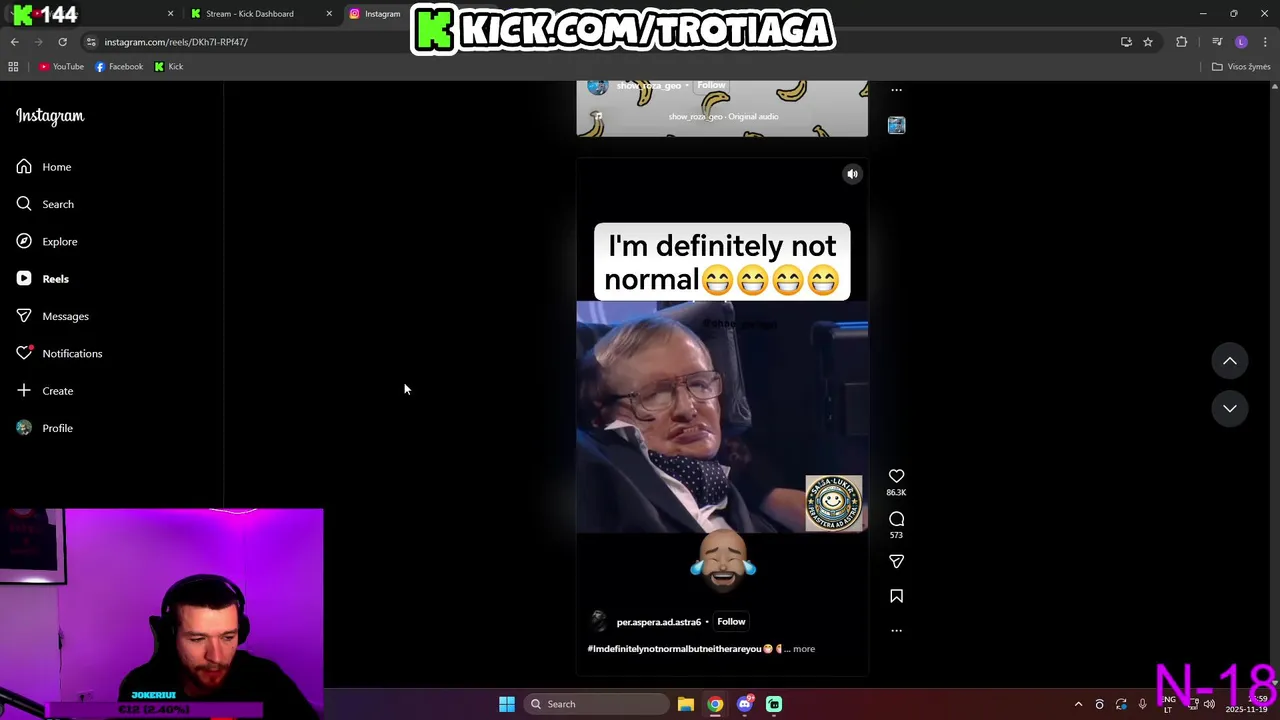Click the install app icon in address bar
The width and height of the screenshot is (1280, 720).
click(x=1126, y=42)
